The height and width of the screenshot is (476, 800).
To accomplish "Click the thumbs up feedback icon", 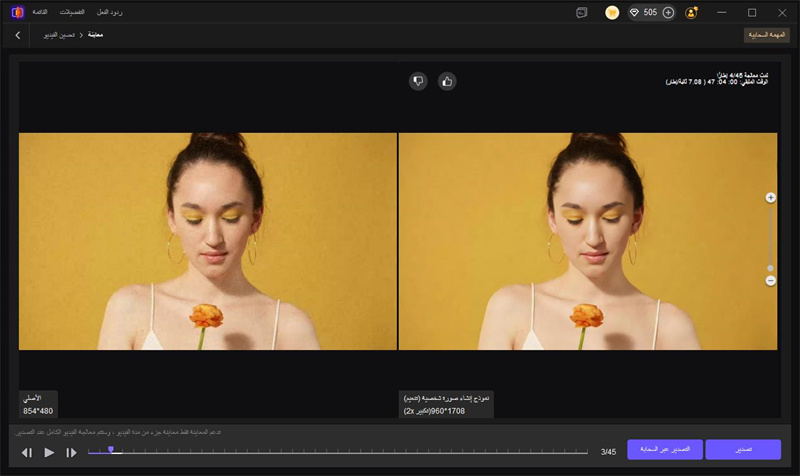I will point(447,81).
